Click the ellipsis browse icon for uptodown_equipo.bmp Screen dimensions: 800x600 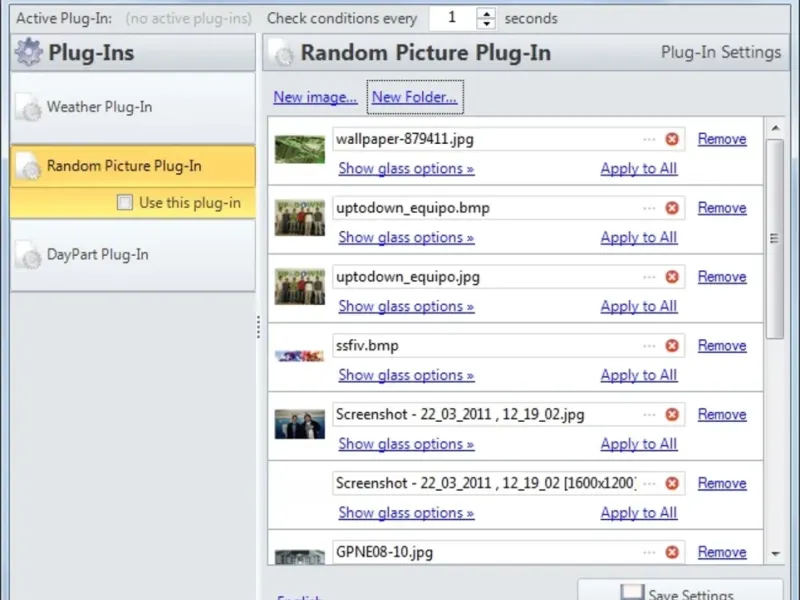[x=649, y=208]
